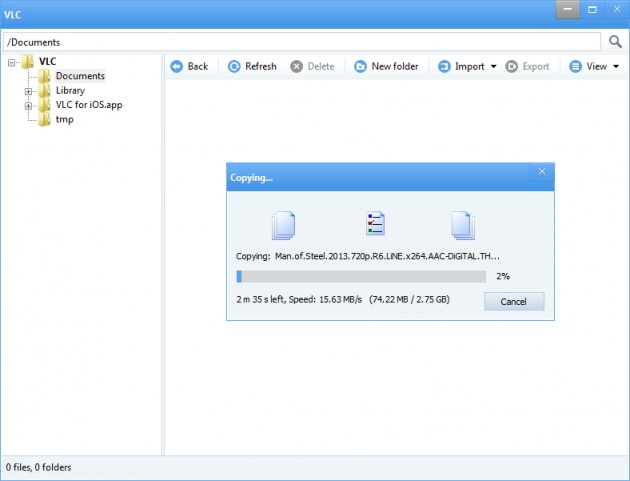Viewport: 630px width, 481px height.
Task: Click the Import arrow icon
Action: click(444, 66)
